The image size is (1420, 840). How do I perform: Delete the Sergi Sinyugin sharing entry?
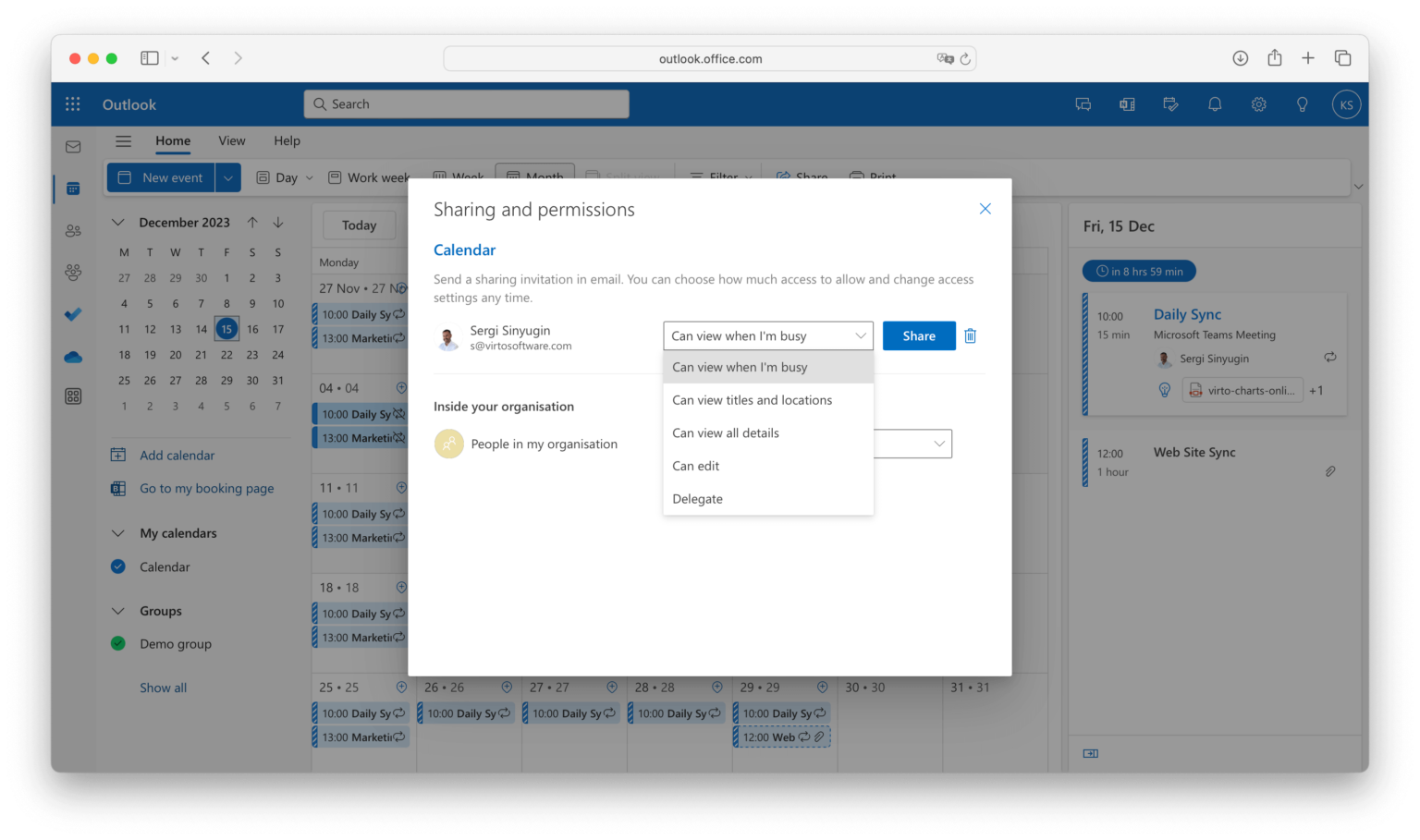point(970,335)
